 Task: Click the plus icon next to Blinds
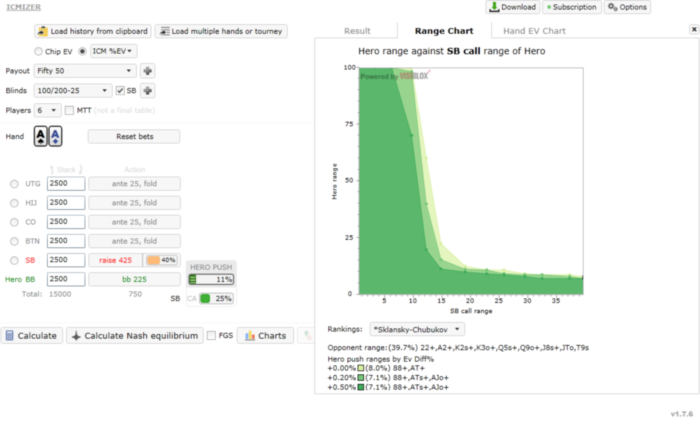(x=147, y=91)
